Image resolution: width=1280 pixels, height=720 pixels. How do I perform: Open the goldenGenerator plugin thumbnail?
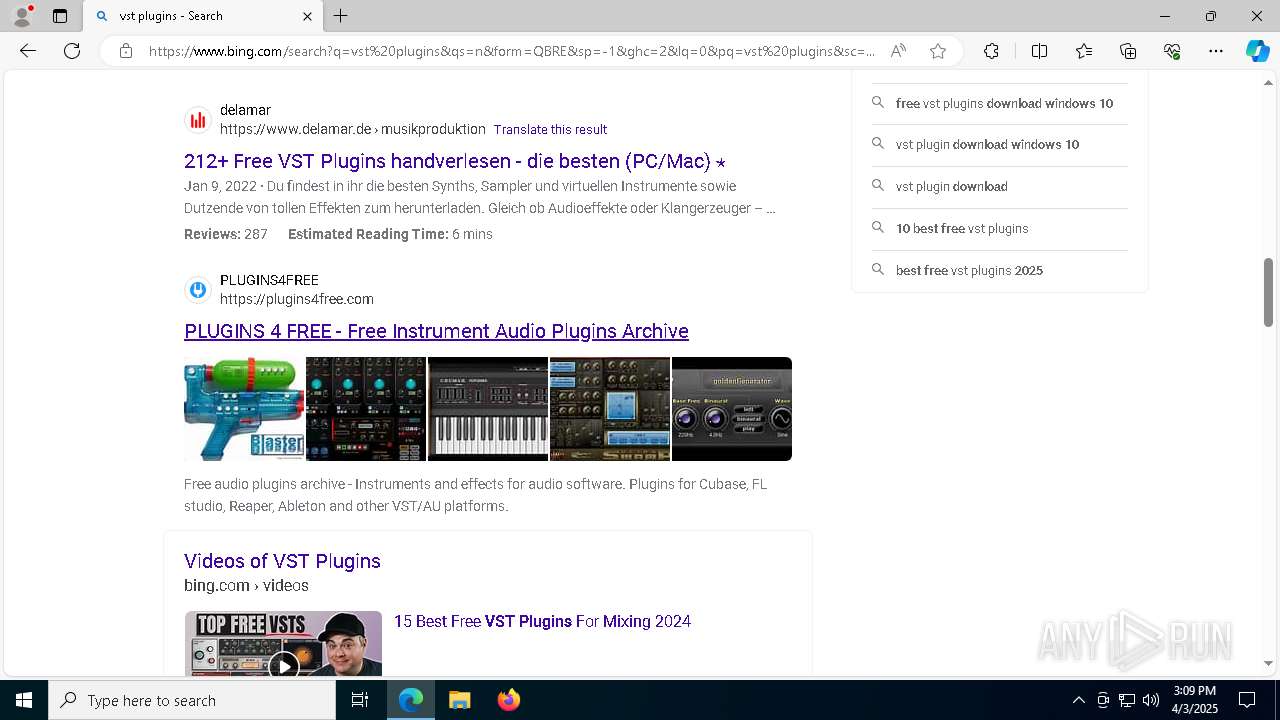point(732,409)
